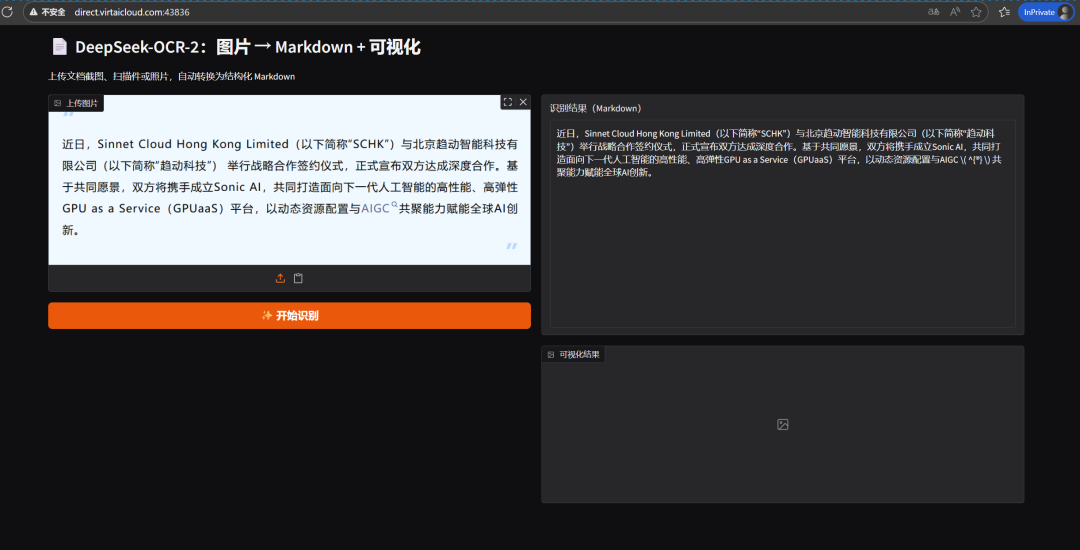Paste image from clipboard icon
This screenshot has height=550, width=1080.
(298, 278)
